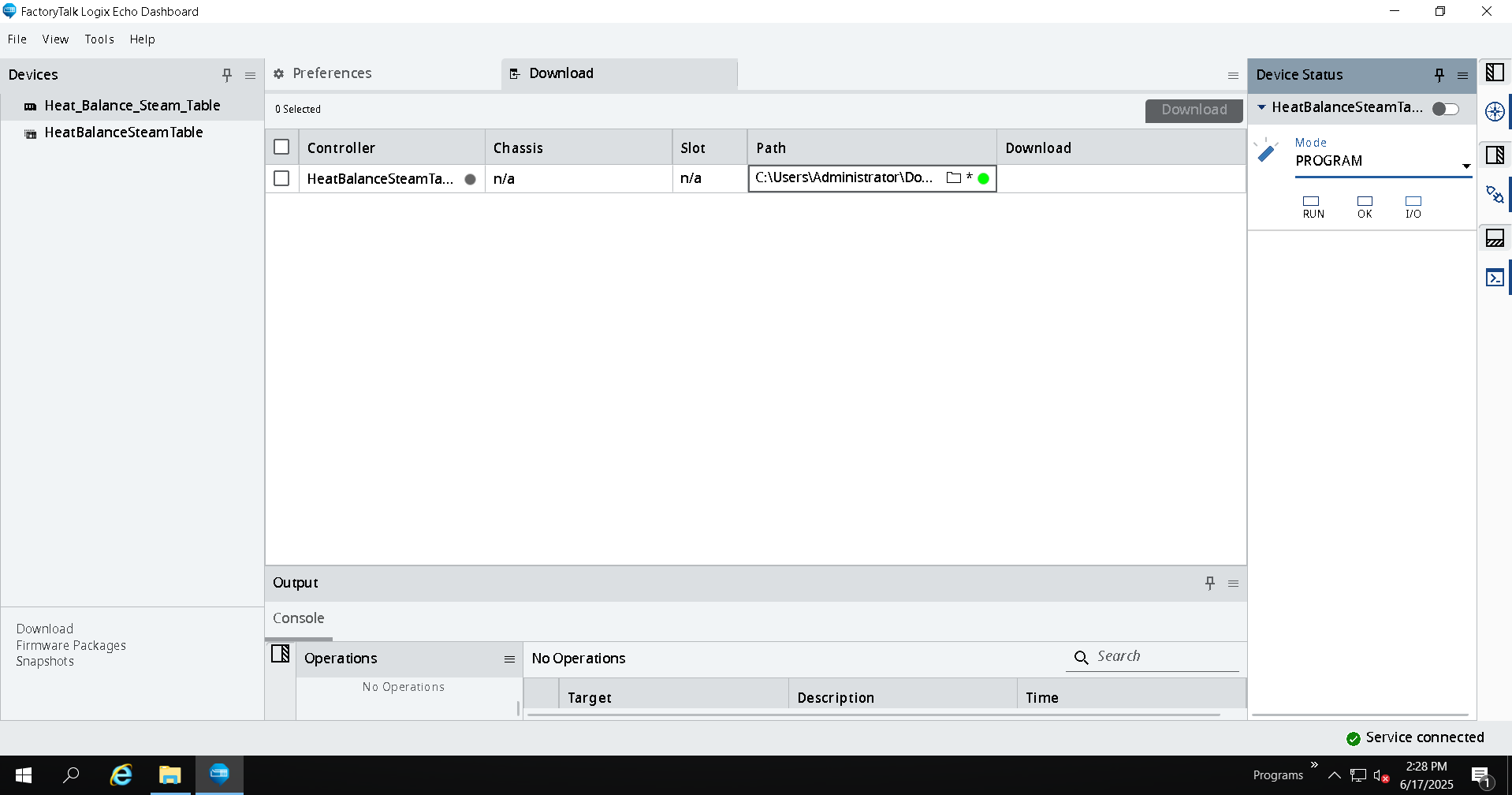This screenshot has height=795, width=1512.
Task: Open the Operations panel hamburger menu
Action: point(509,659)
